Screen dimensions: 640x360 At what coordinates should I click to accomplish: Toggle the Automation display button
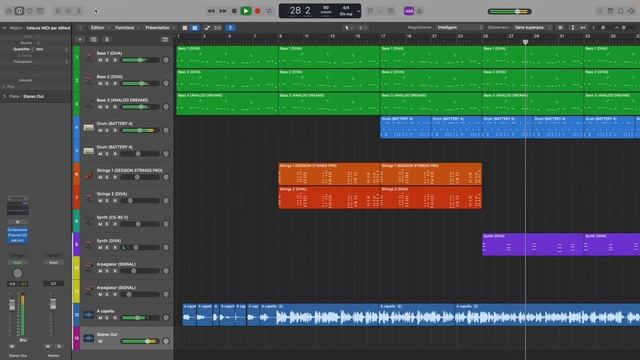click(207, 28)
